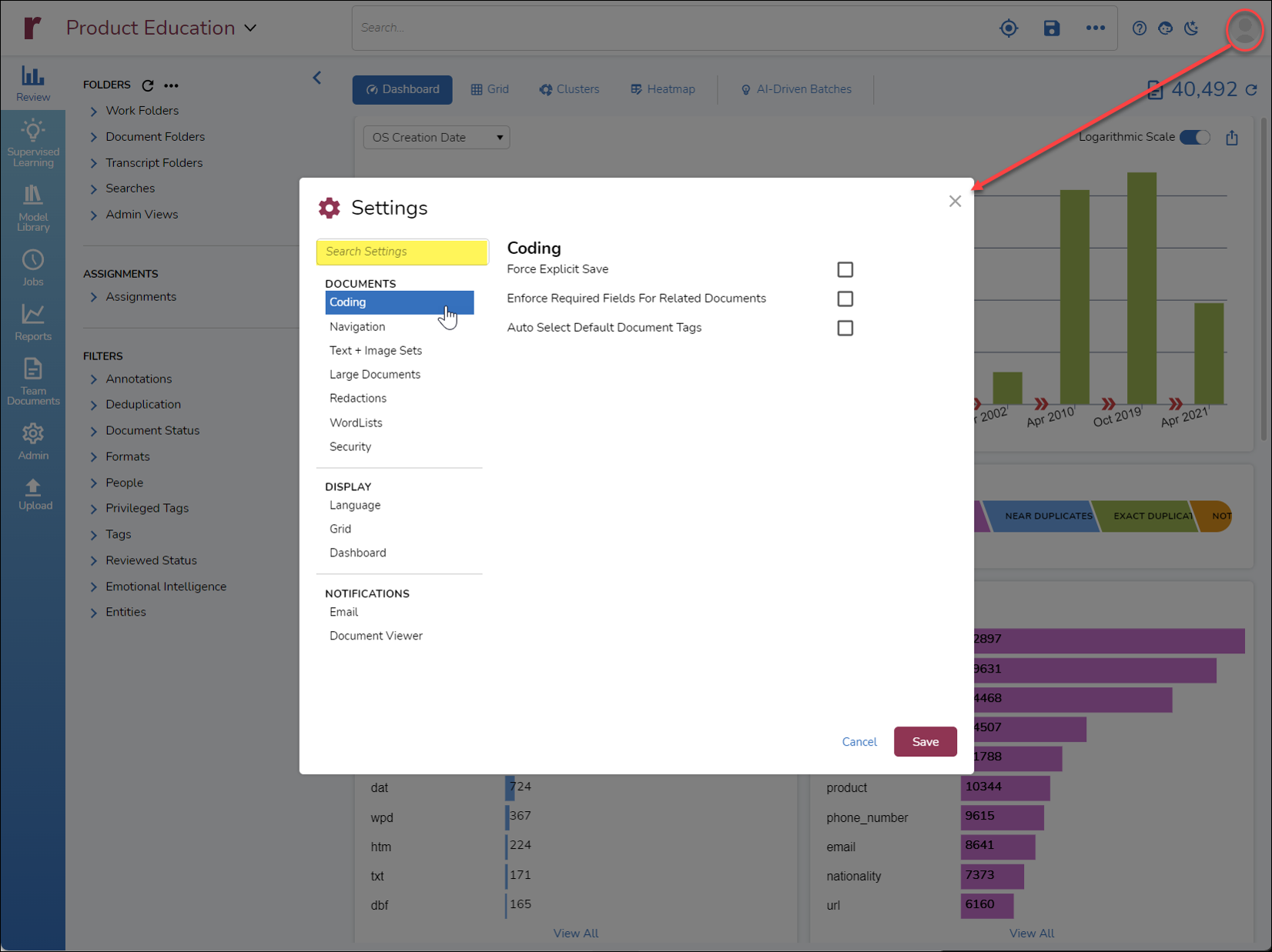Toggle the Logarithmic Scale switch
This screenshot has width=1272, height=952.
(1195, 137)
